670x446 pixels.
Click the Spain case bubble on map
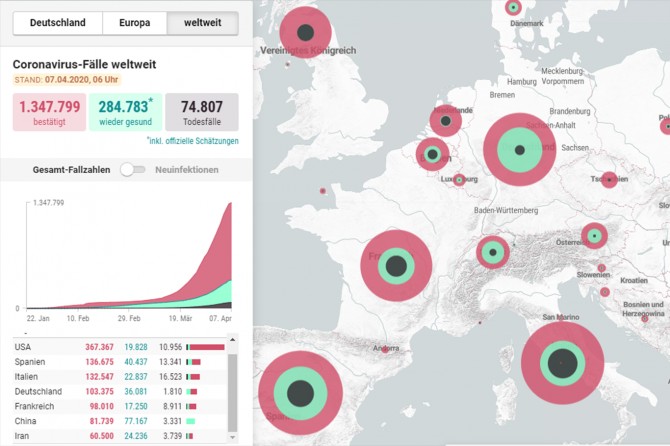click(x=300, y=393)
